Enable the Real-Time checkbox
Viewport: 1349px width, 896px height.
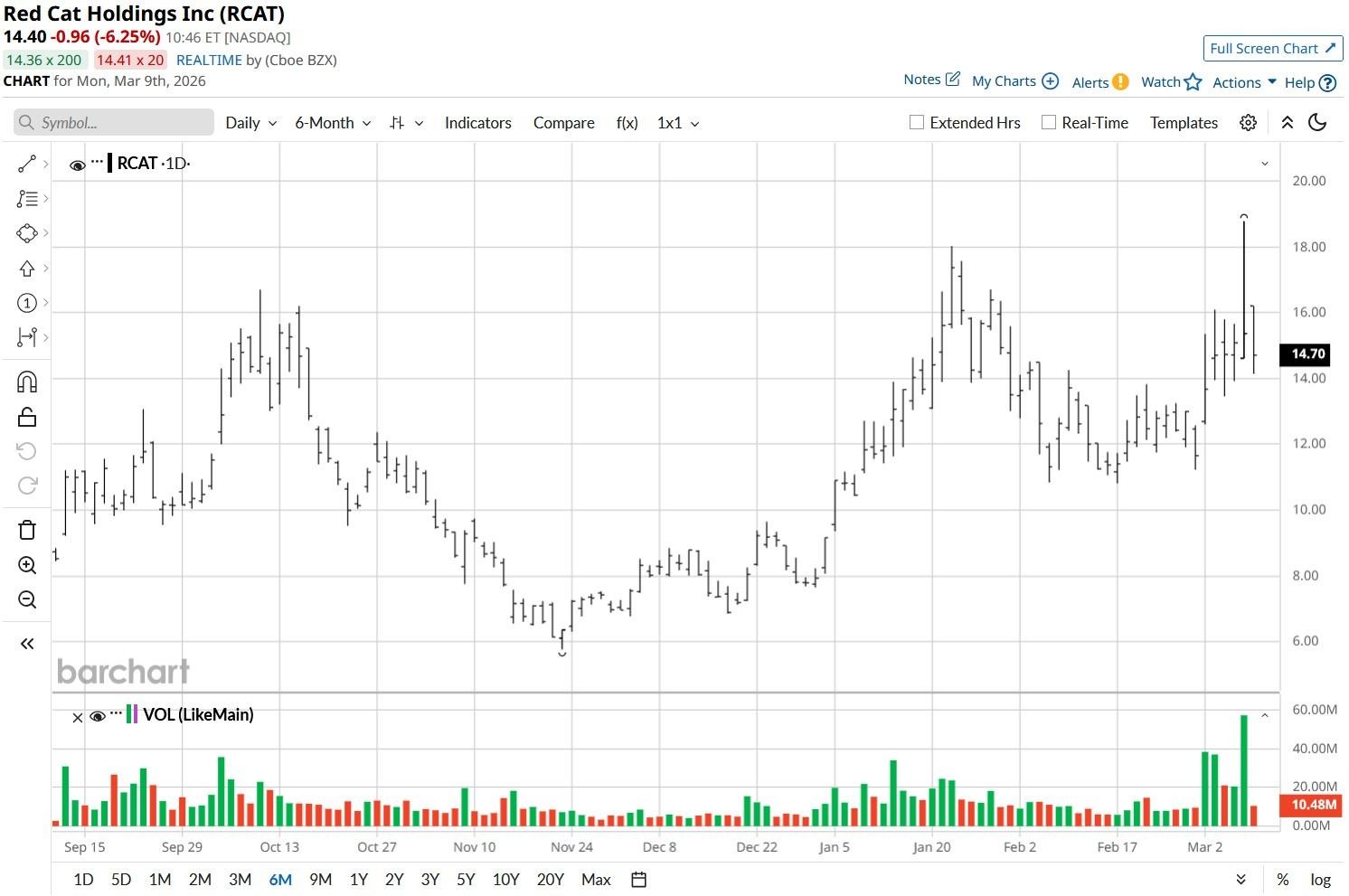pyautogui.click(x=1049, y=123)
